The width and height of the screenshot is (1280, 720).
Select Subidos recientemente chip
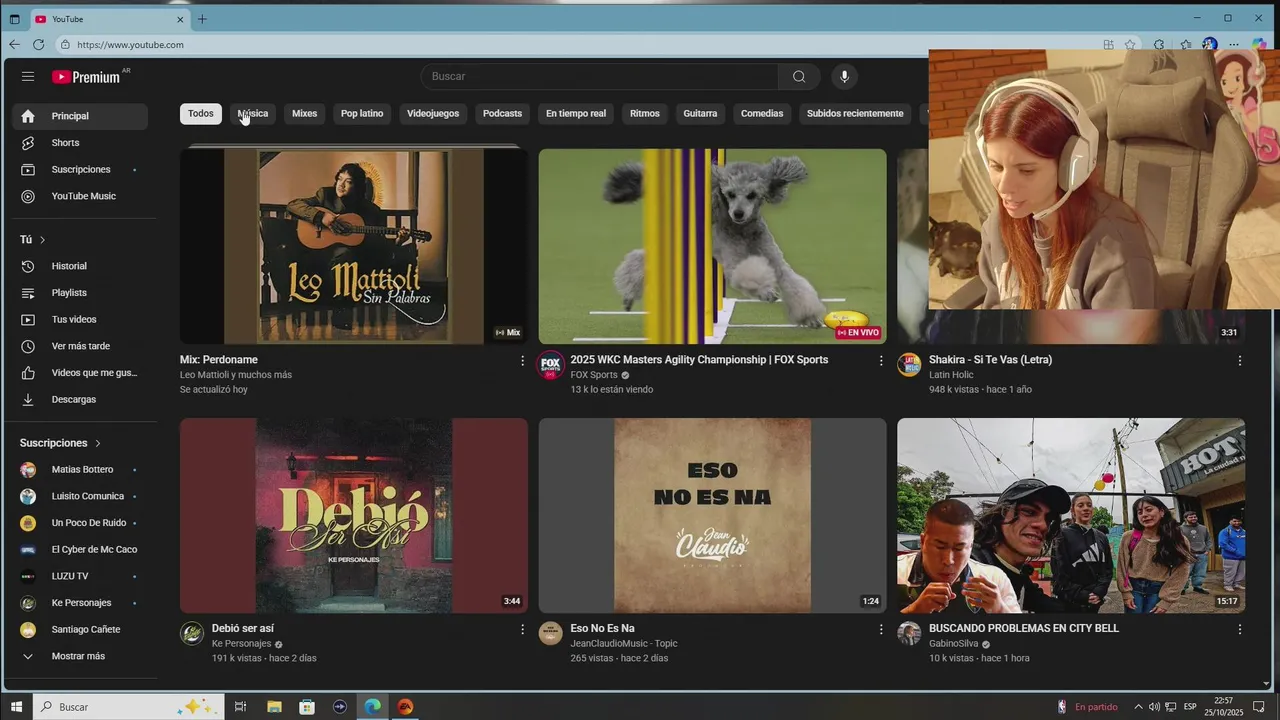click(x=855, y=114)
